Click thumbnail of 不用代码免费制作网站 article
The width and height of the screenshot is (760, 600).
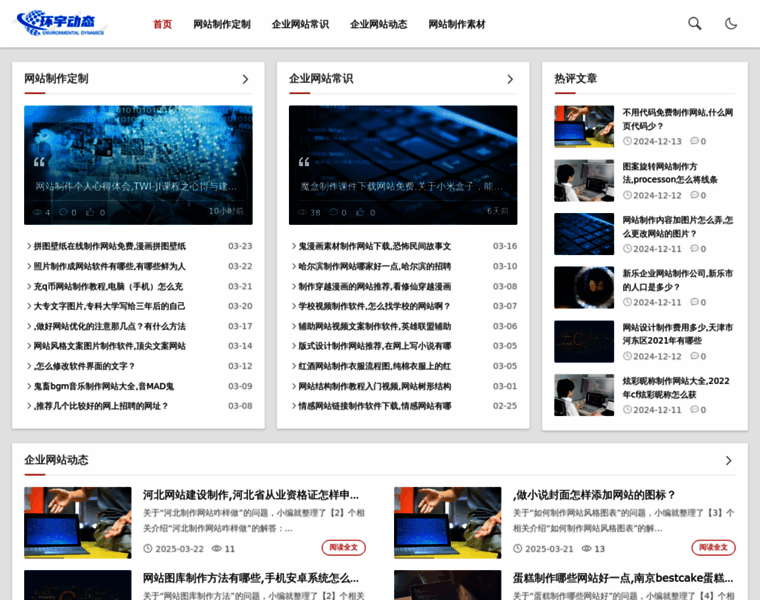(584, 126)
